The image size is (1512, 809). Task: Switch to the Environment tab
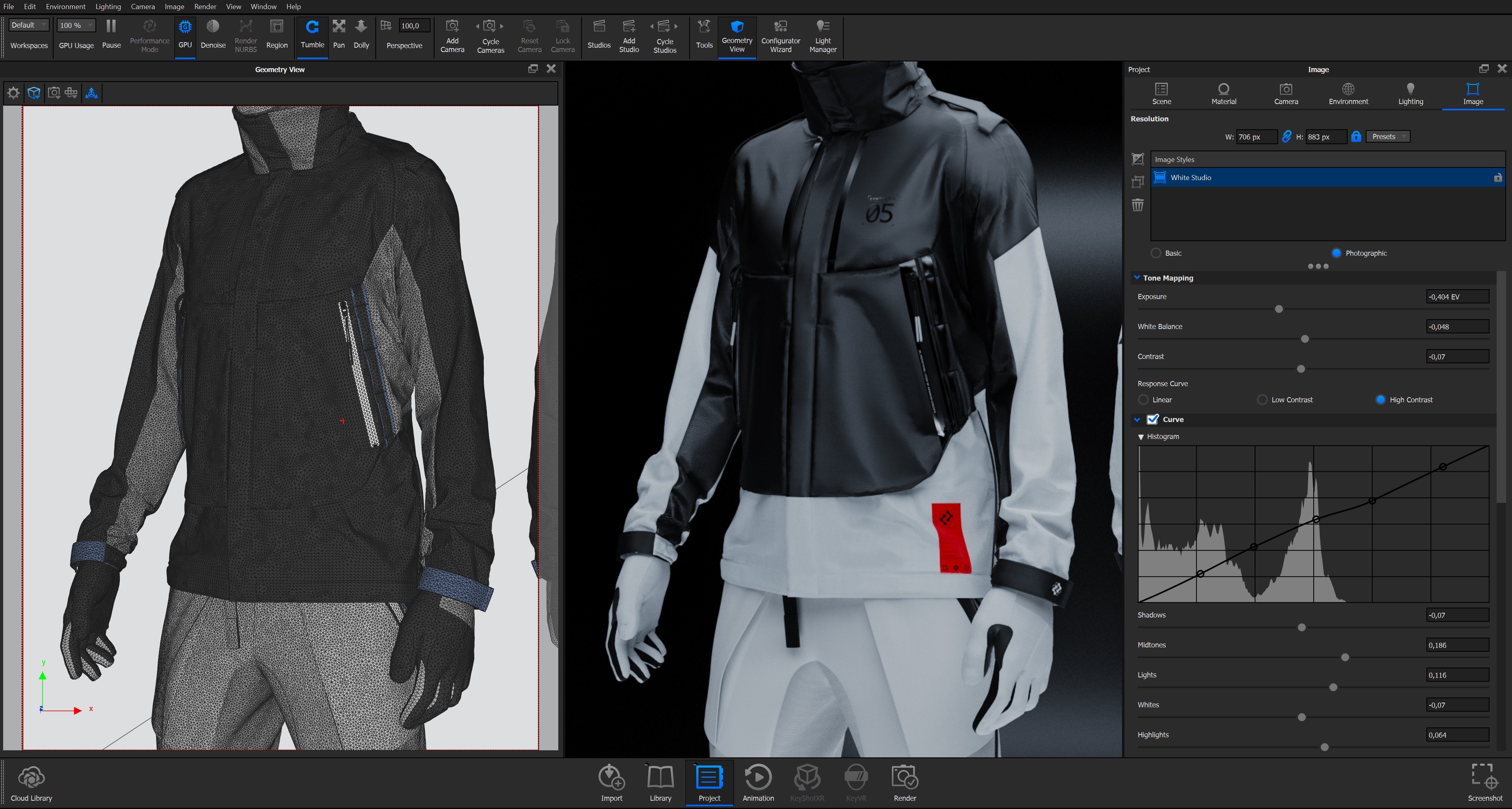[x=1348, y=93]
